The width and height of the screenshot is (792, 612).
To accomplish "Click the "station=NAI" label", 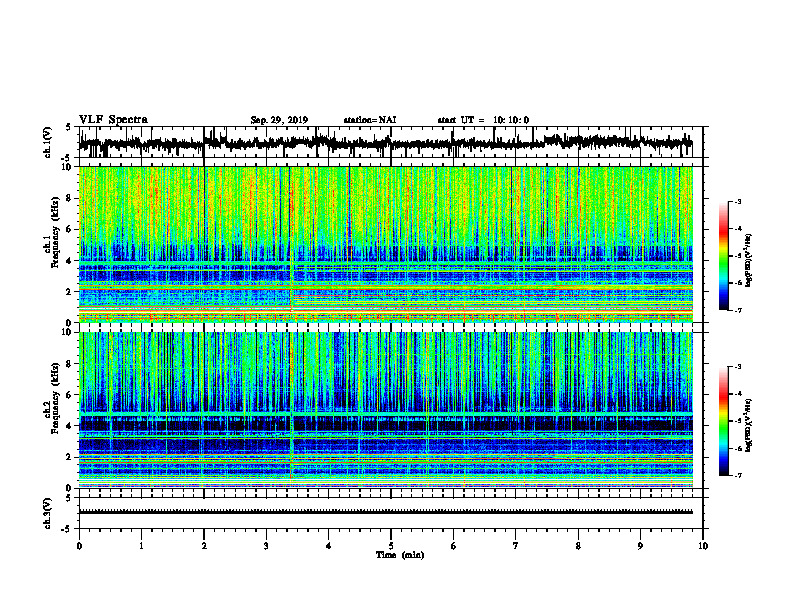I will (x=370, y=120).
